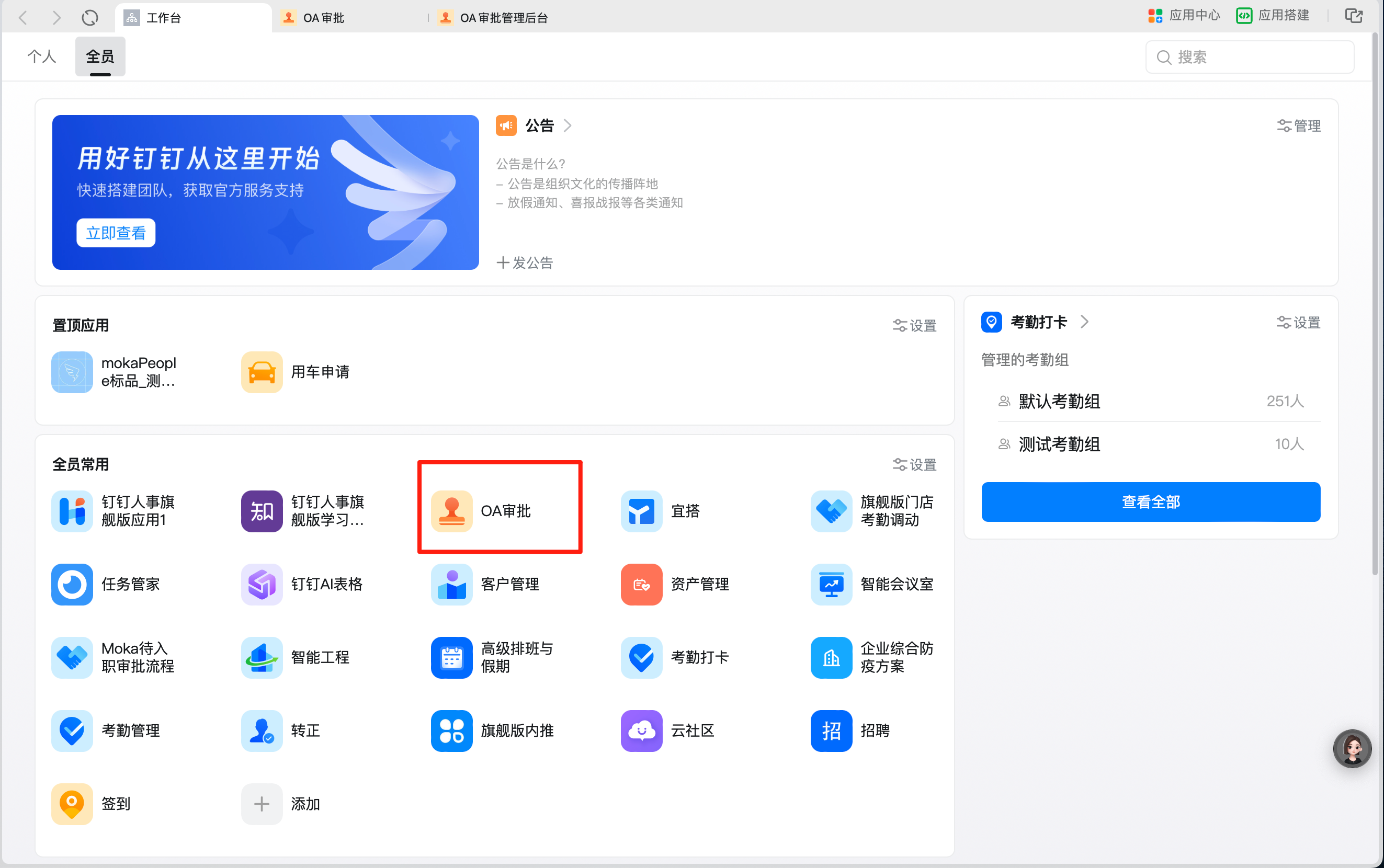The width and height of the screenshot is (1384, 868).
Task: Select 默认考勤组 row
Action: click(1151, 401)
